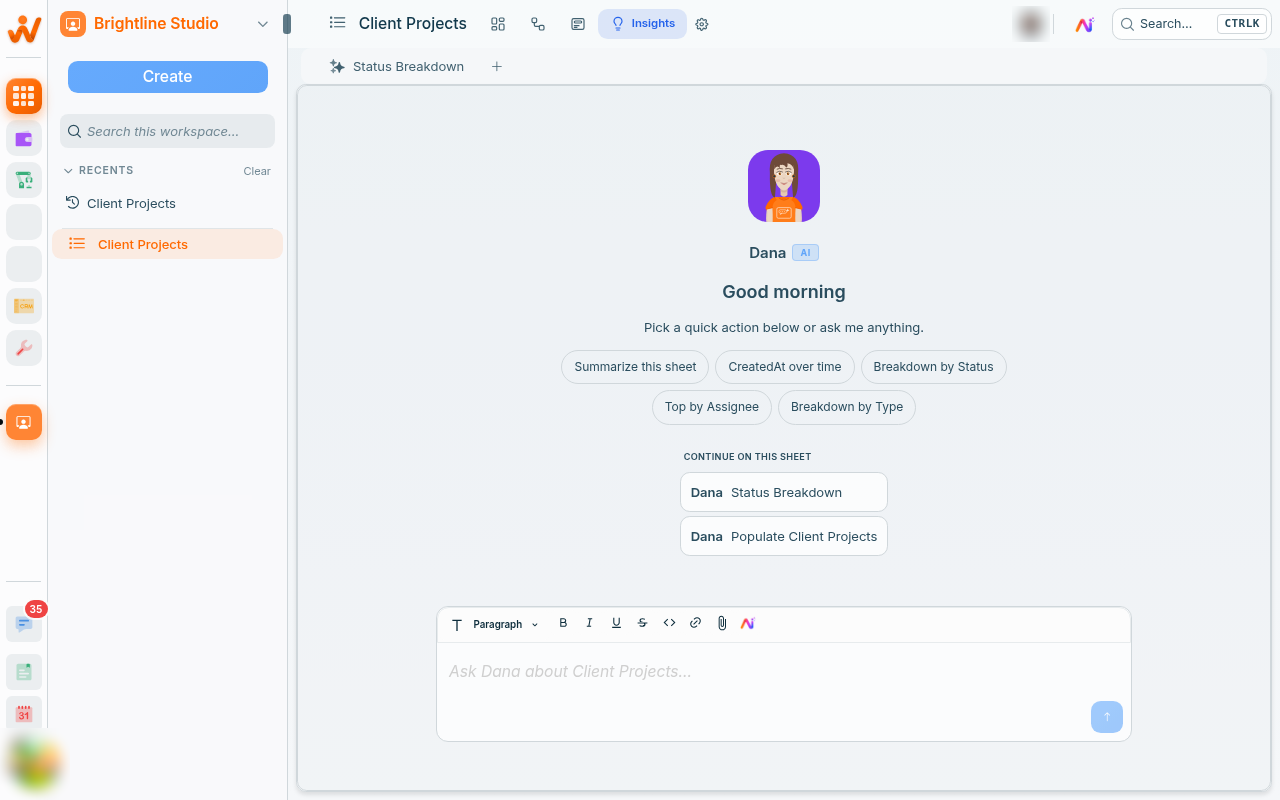This screenshot has height=800, width=1280.
Task: Open the Status Breakdown tab
Action: tap(397, 66)
